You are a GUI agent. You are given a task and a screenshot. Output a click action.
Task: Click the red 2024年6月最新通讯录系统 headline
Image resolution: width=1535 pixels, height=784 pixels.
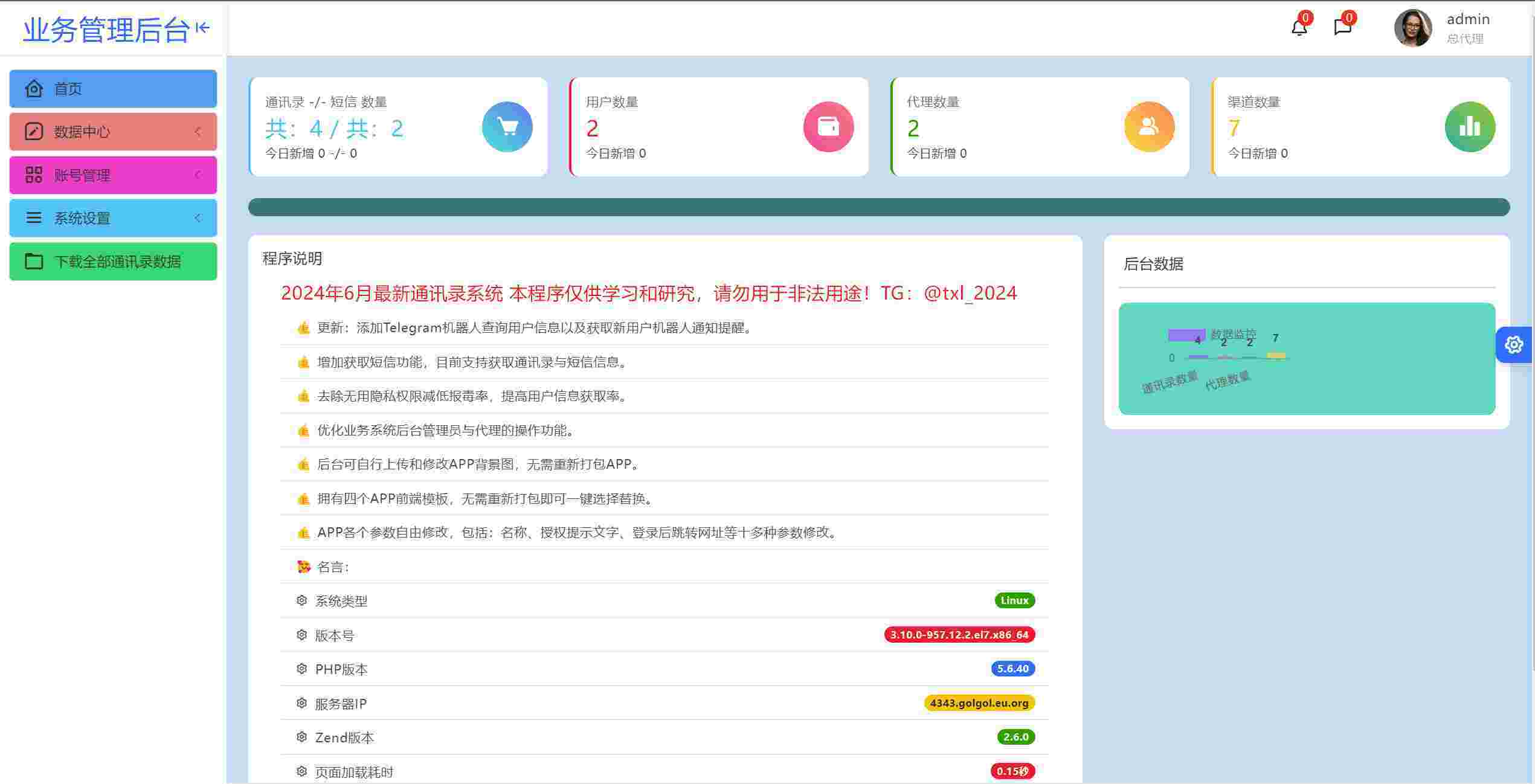[649, 294]
